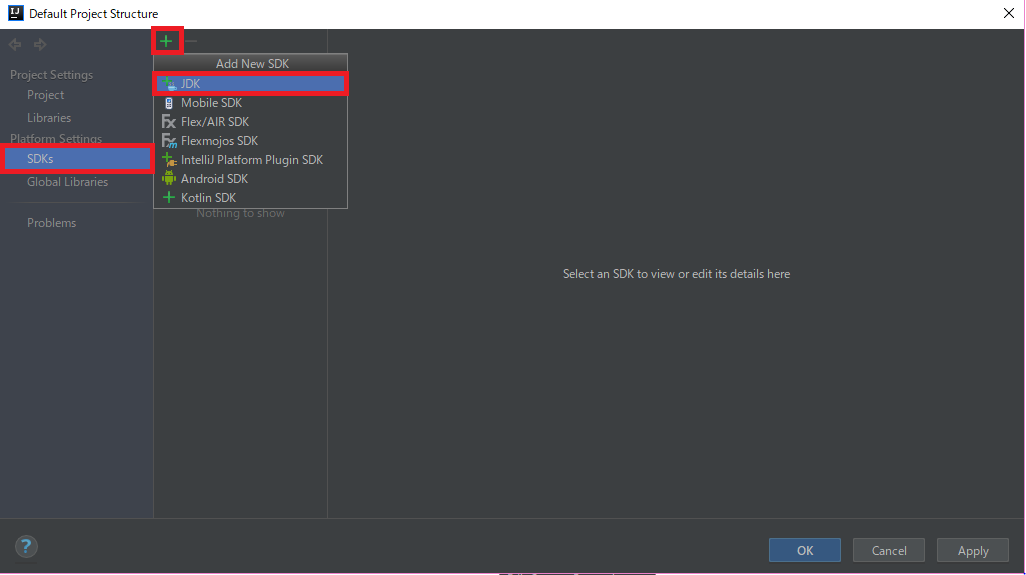The height and width of the screenshot is (575, 1026).
Task: Open the Problems page
Action: click(x=51, y=223)
